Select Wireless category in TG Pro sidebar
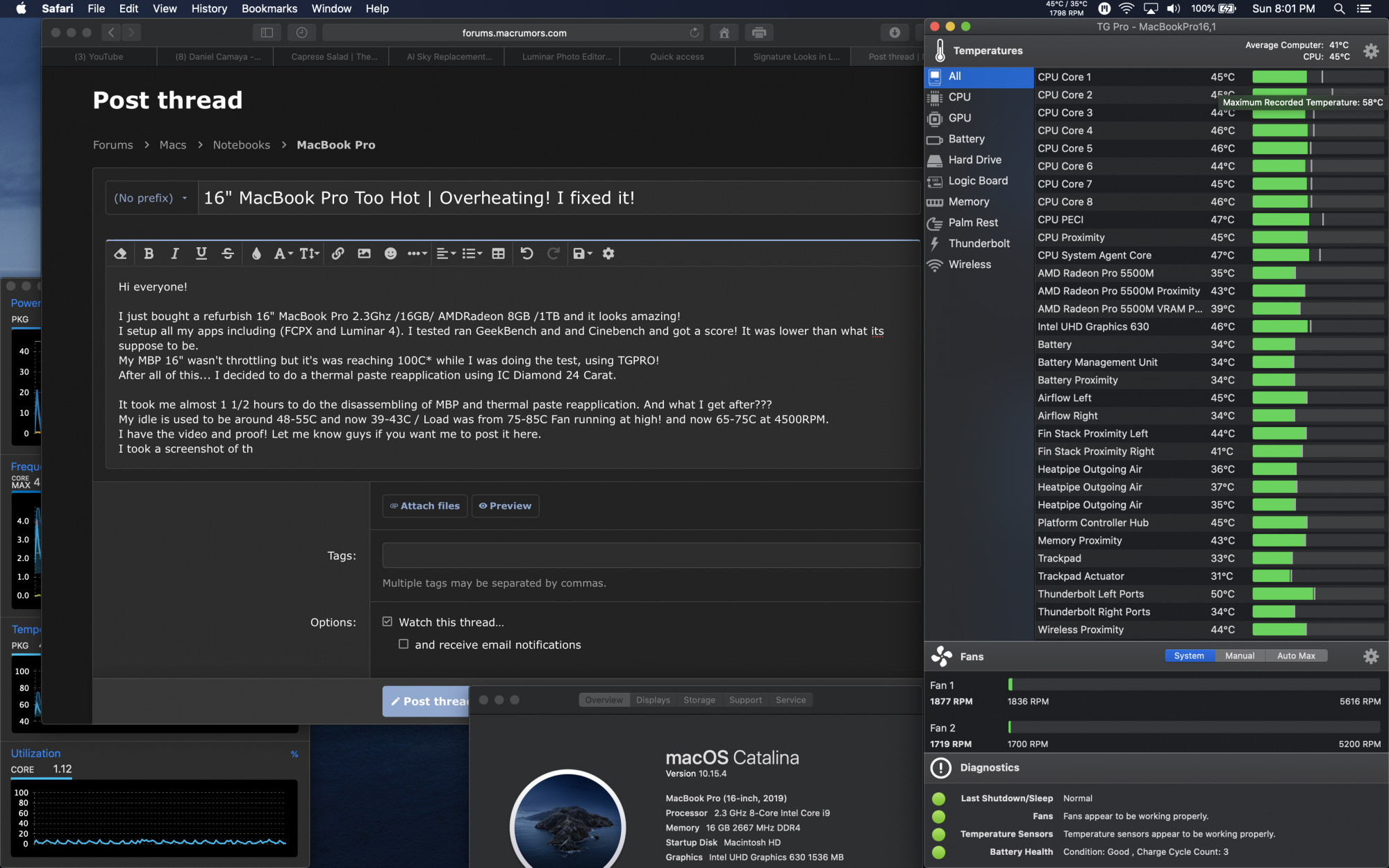The width and height of the screenshot is (1389, 868). pyautogui.click(x=979, y=265)
